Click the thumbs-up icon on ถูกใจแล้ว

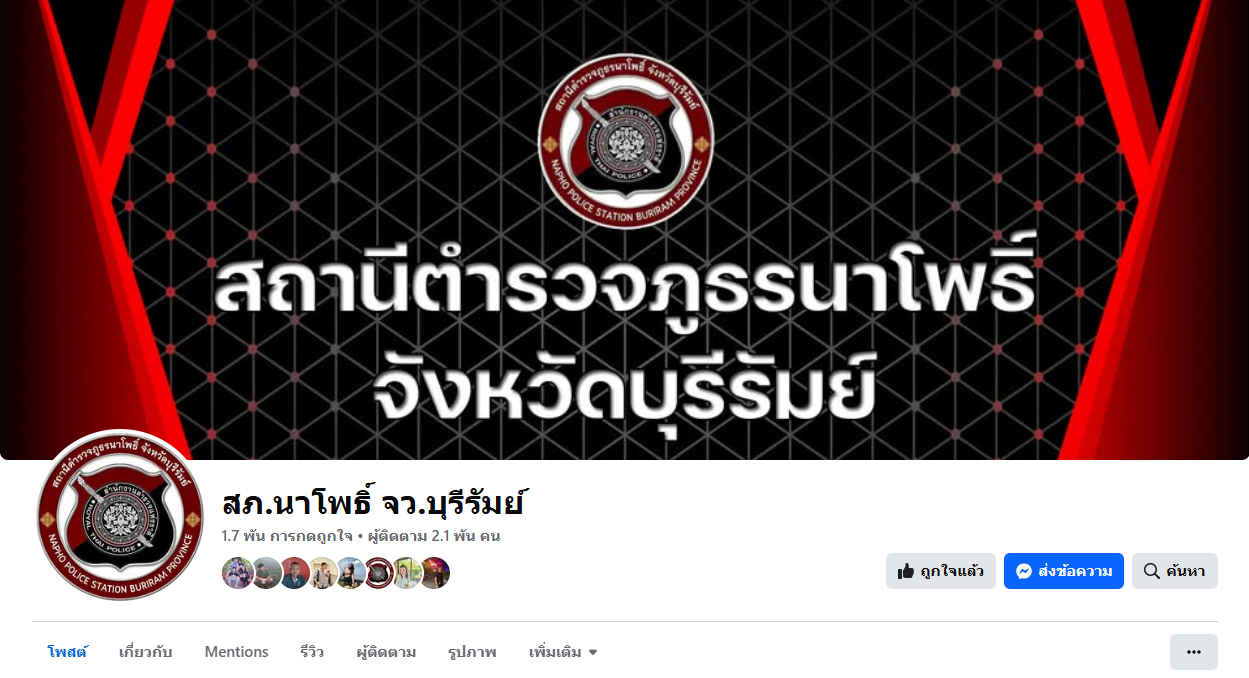click(x=906, y=571)
